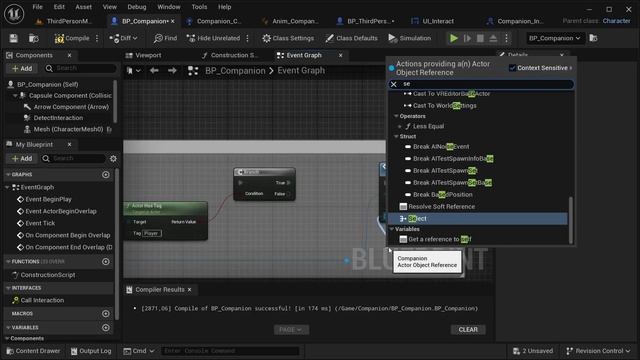Open the Content Drawer
Viewport: 640px width, 360px height.
coord(33,351)
